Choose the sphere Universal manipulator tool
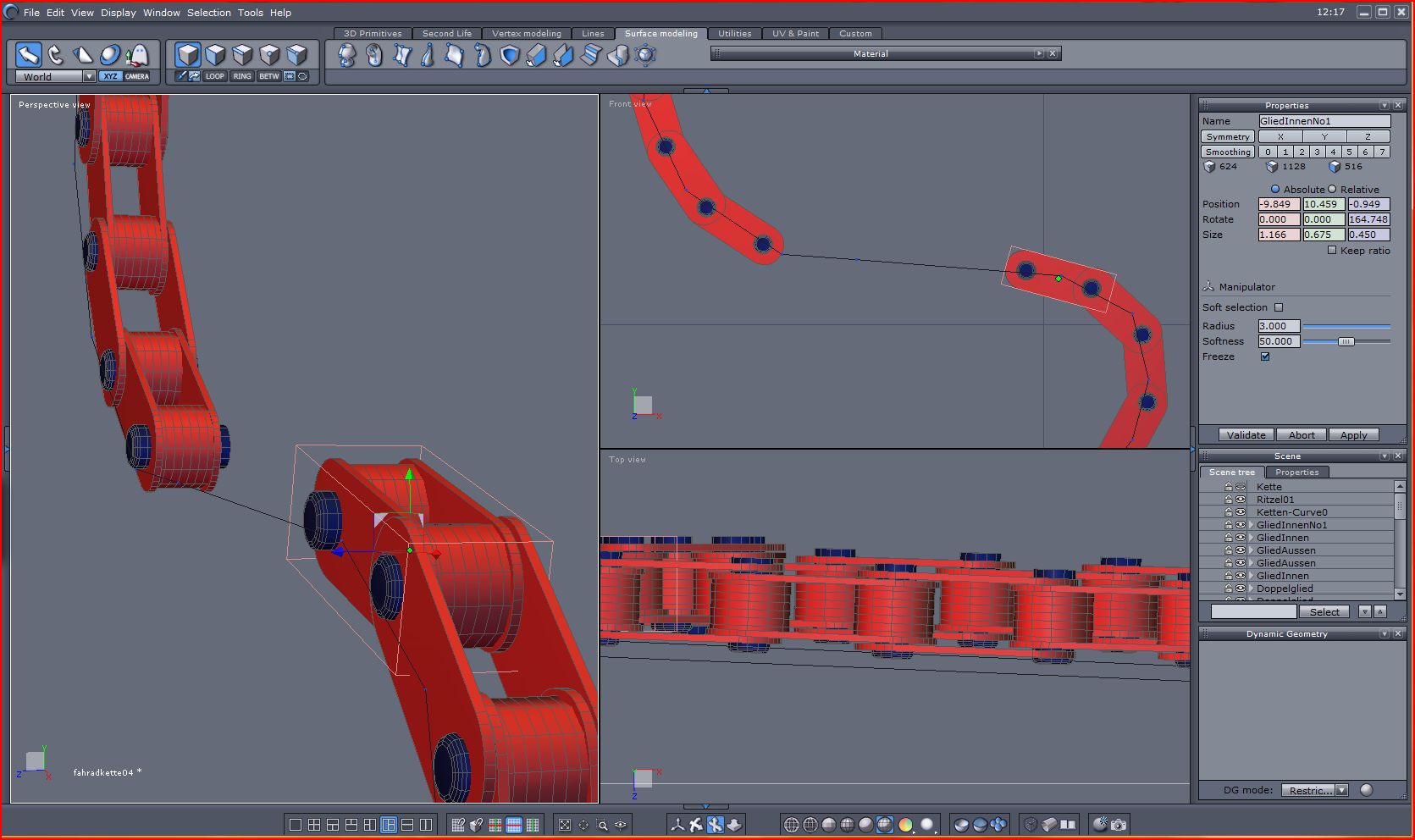The width and height of the screenshot is (1415, 840). pyautogui.click(x=110, y=55)
